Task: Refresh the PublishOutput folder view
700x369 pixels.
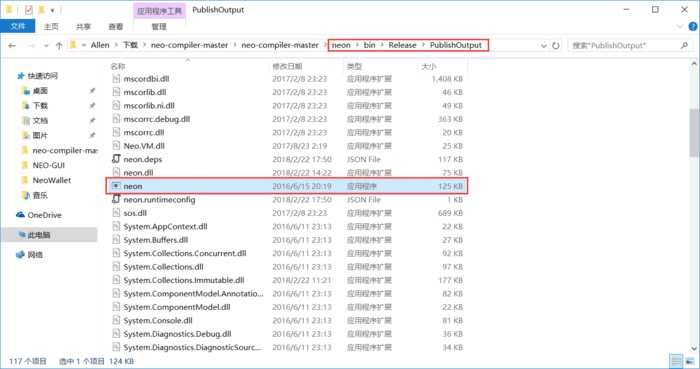Action: point(556,46)
